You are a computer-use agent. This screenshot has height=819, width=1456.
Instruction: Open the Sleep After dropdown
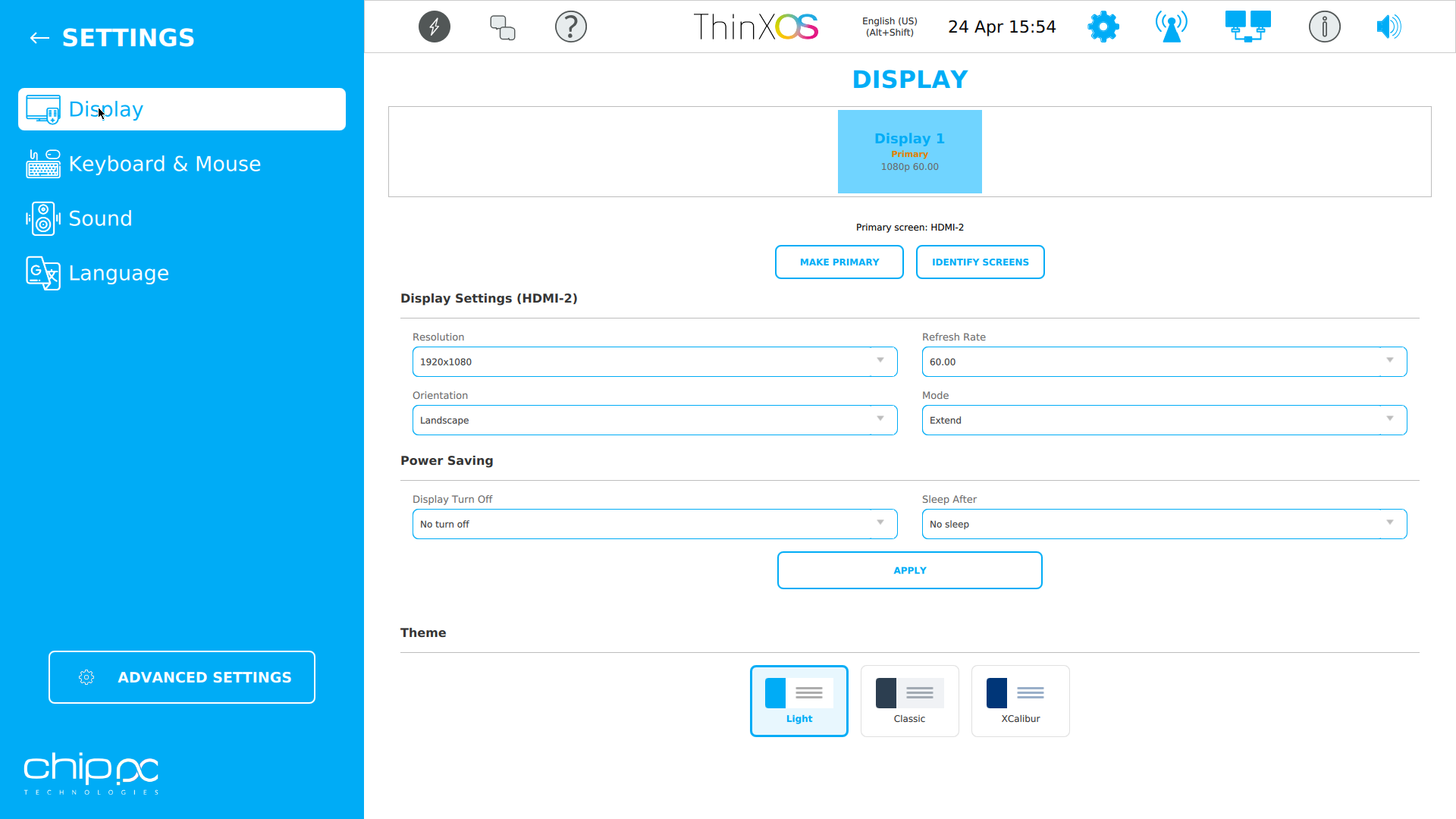click(1165, 524)
